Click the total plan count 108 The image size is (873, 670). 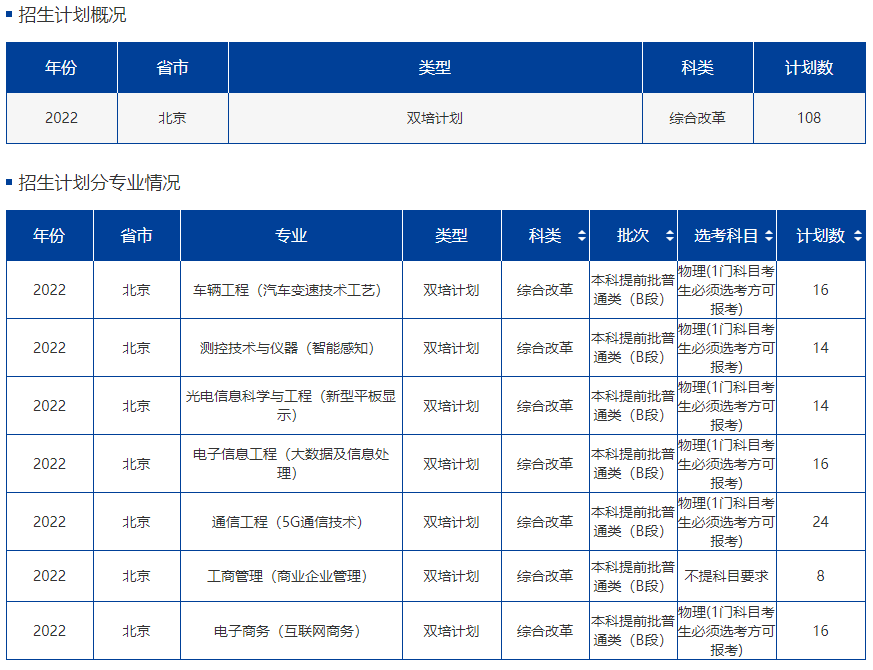click(x=809, y=118)
